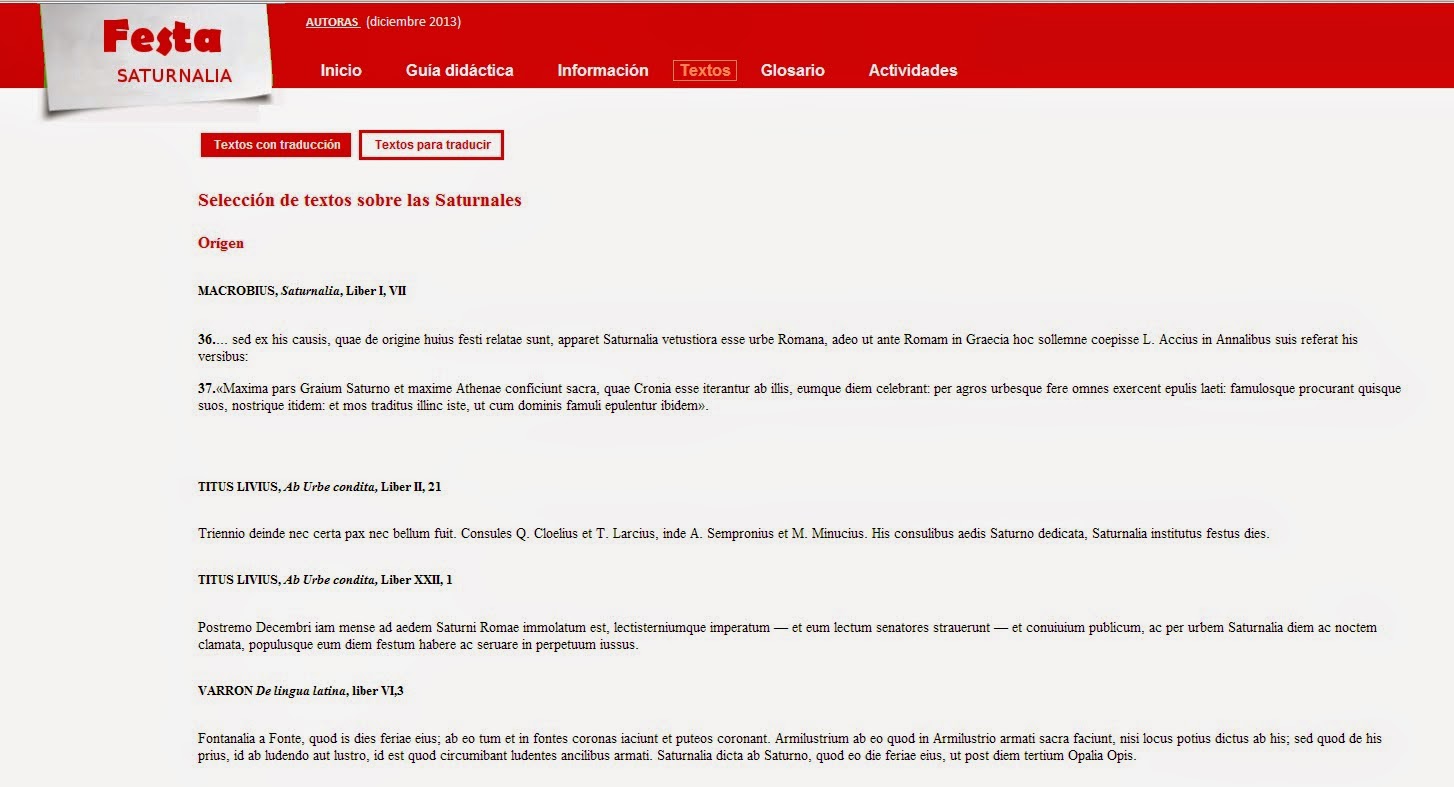The height and width of the screenshot is (787, 1454).
Task: Click the TITUS LIVIUS Liber XXII, 1 citation
Action: pos(325,580)
